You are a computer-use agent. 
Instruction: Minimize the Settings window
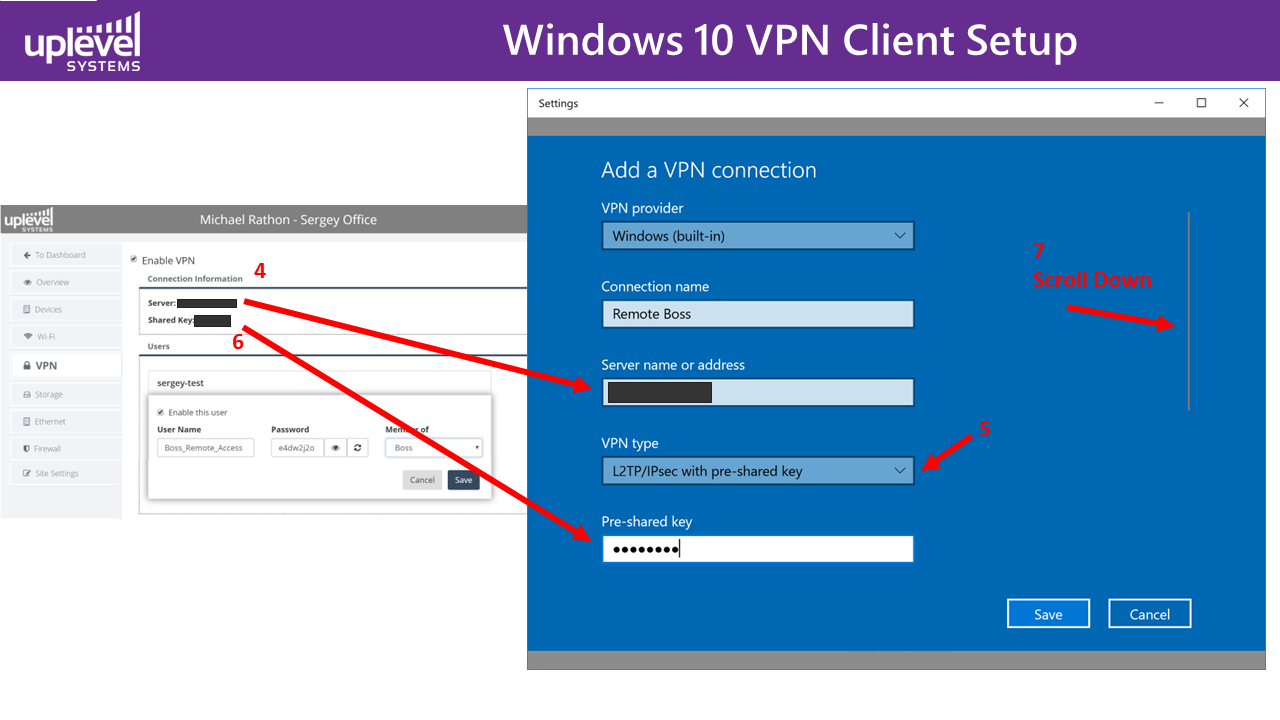1160,103
